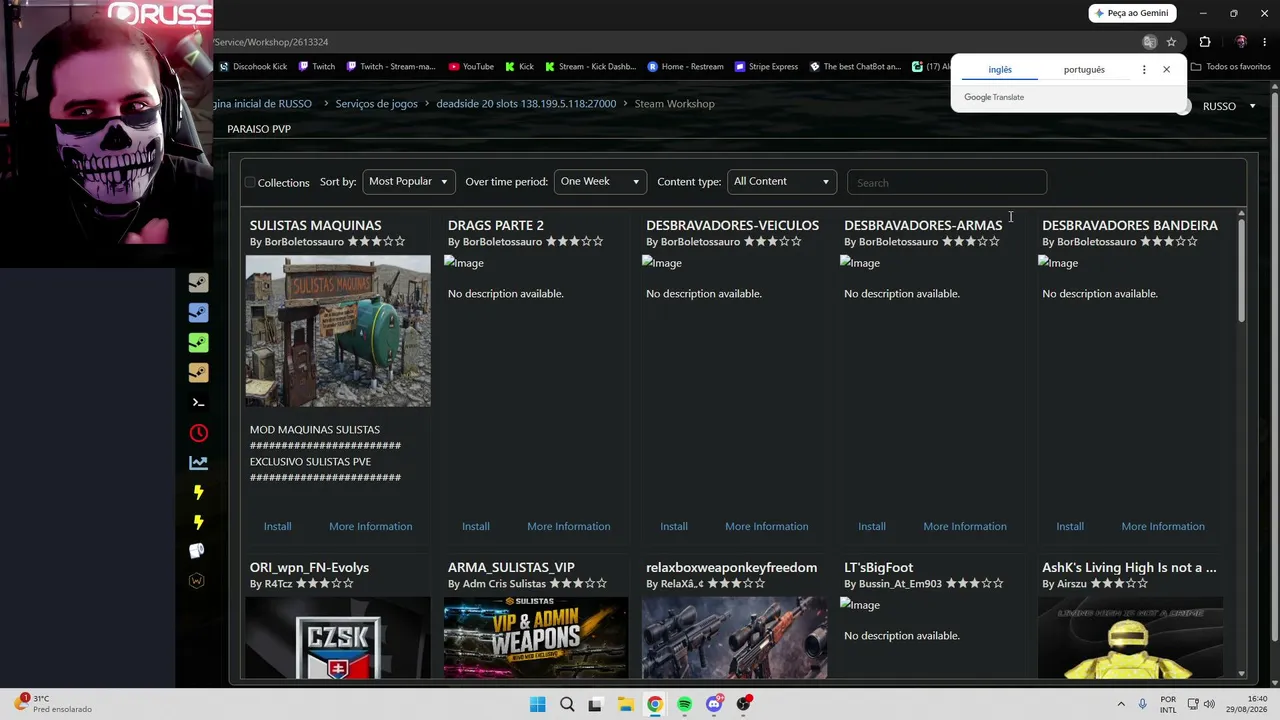The width and height of the screenshot is (1280, 720).
Task: Click the lower yellow lightning bolt icon
Action: point(198,522)
